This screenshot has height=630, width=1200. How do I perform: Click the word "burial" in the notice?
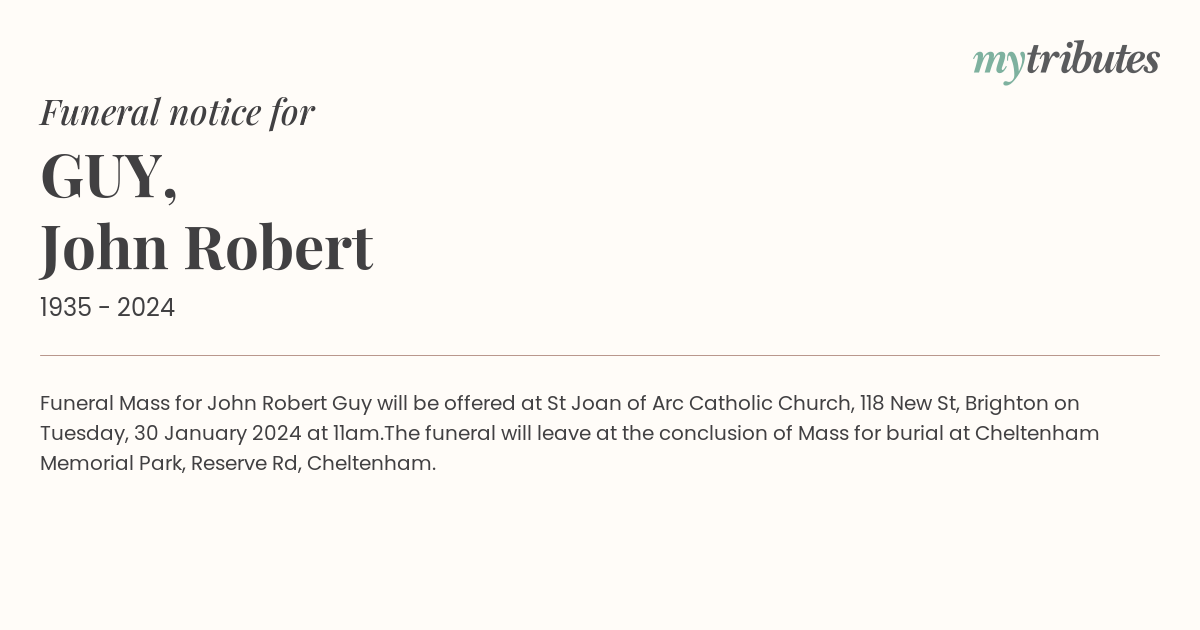point(917,433)
